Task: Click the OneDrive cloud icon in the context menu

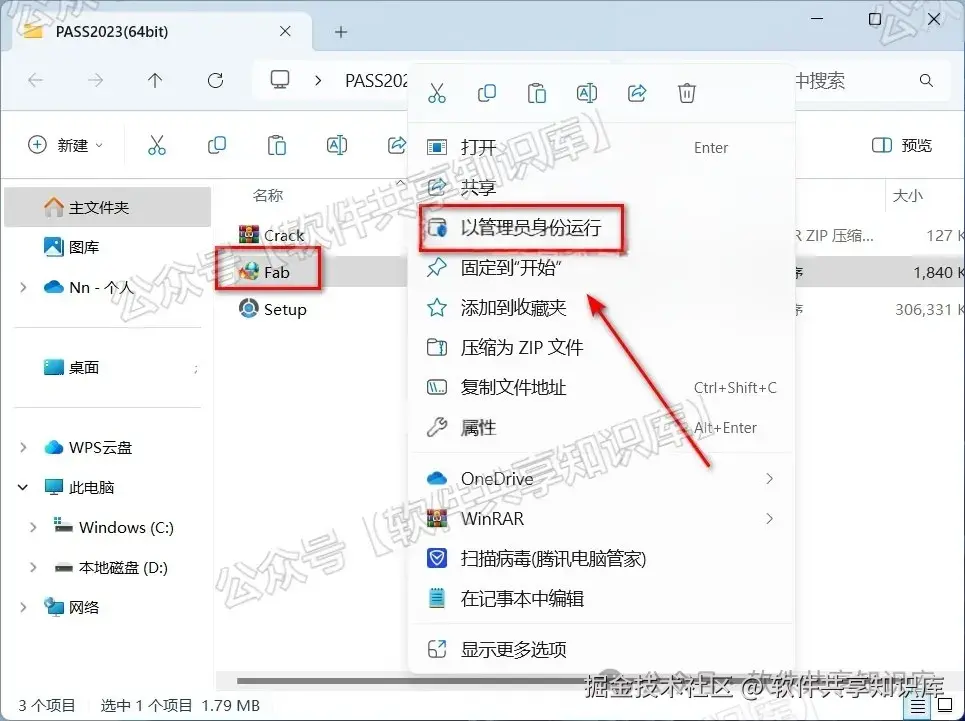Action: pyautogui.click(x=436, y=478)
